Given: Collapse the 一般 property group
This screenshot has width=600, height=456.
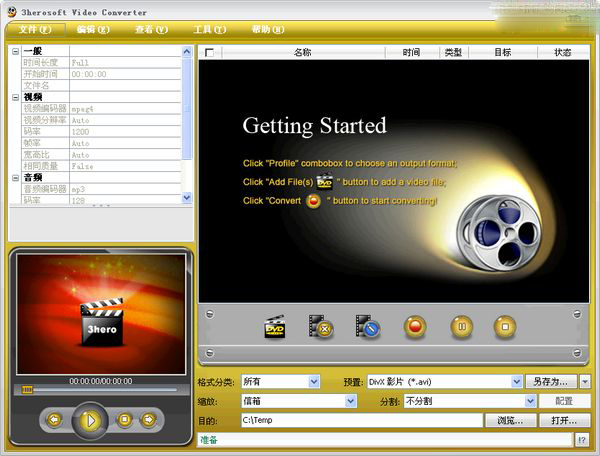Looking at the screenshot, I should tap(15, 51).
